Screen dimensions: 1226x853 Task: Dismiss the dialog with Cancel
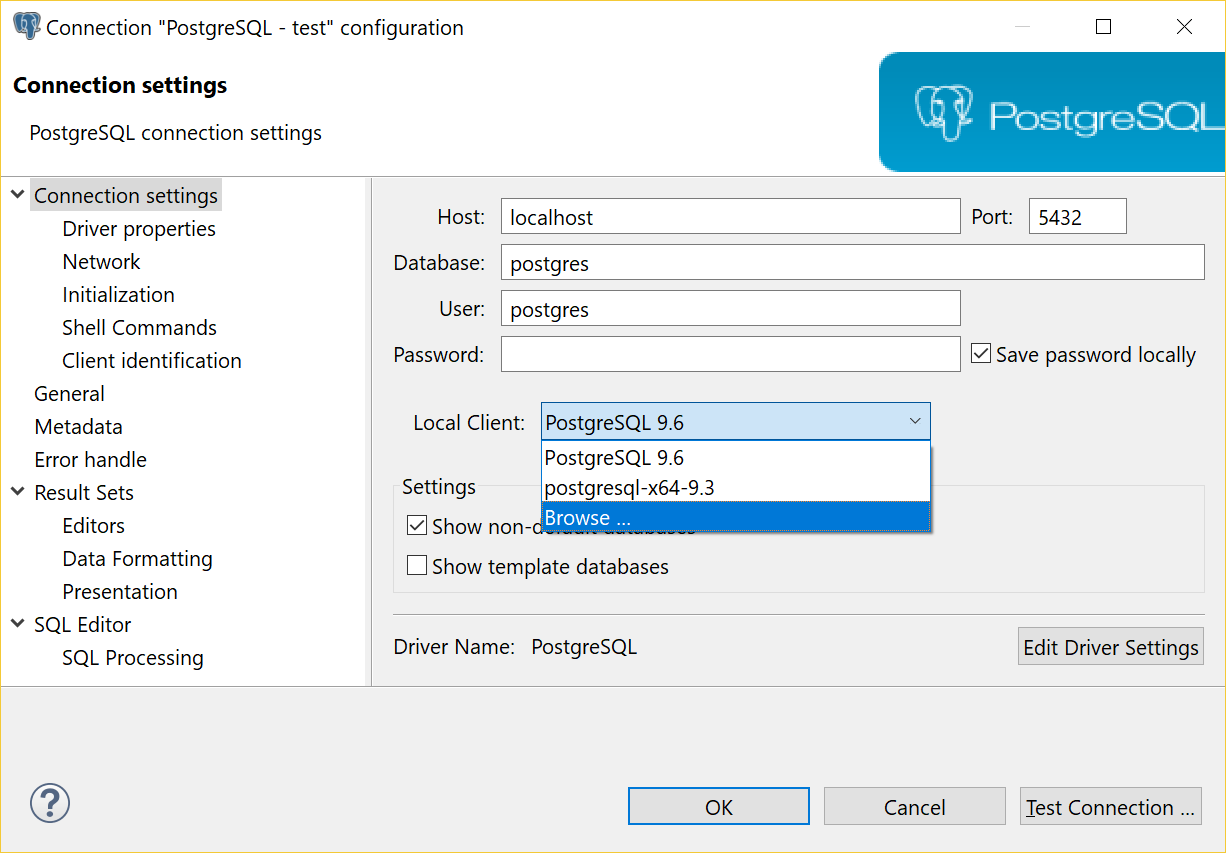[914, 806]
